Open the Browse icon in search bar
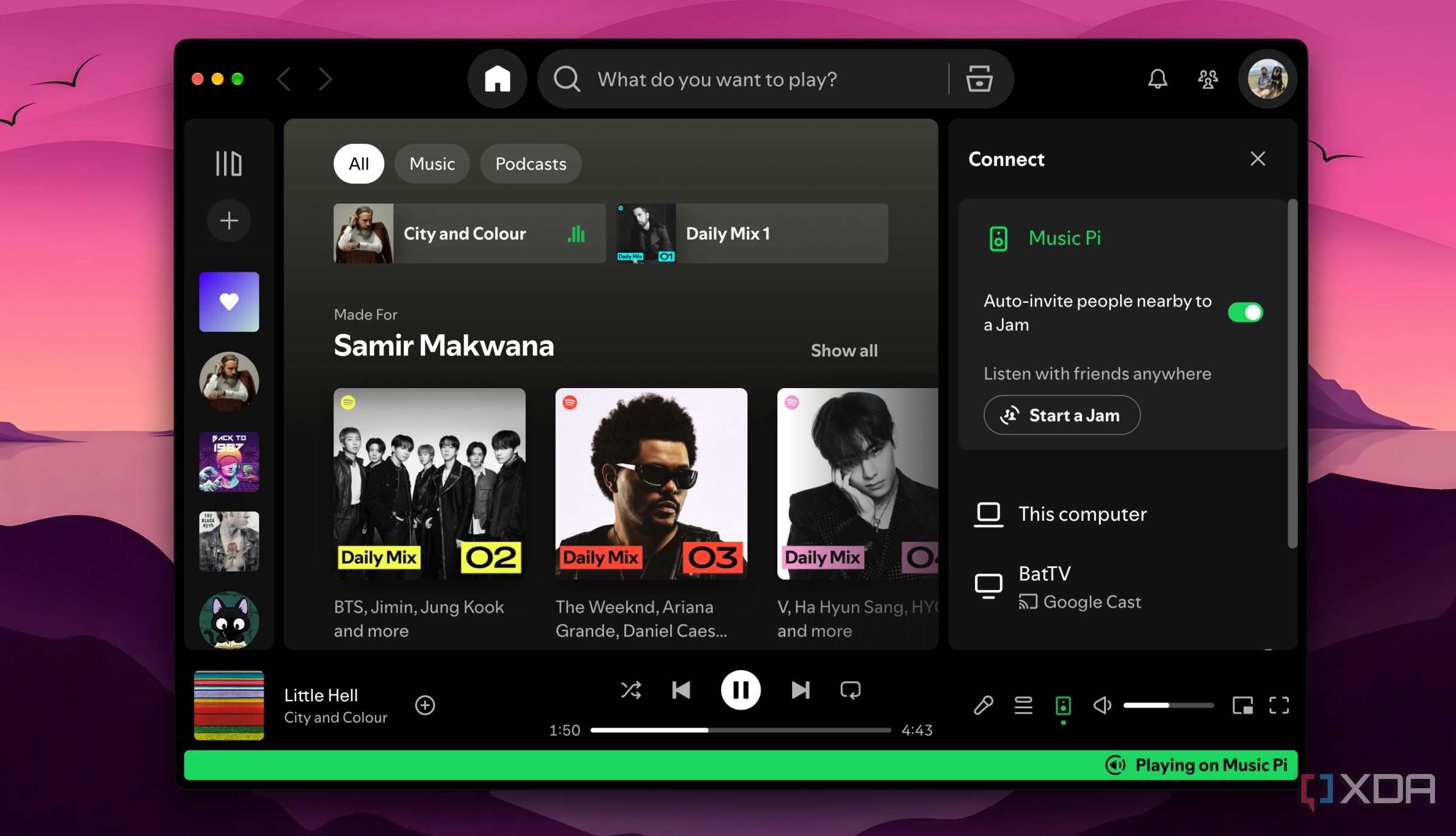1456x836 pixels. tap(979, 79)
